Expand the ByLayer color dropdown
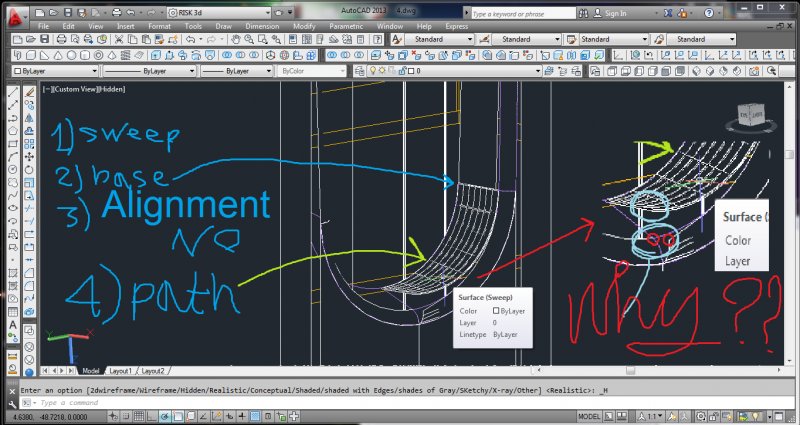The height and width of the screenshot is (425, 800). tap(58, 72)
